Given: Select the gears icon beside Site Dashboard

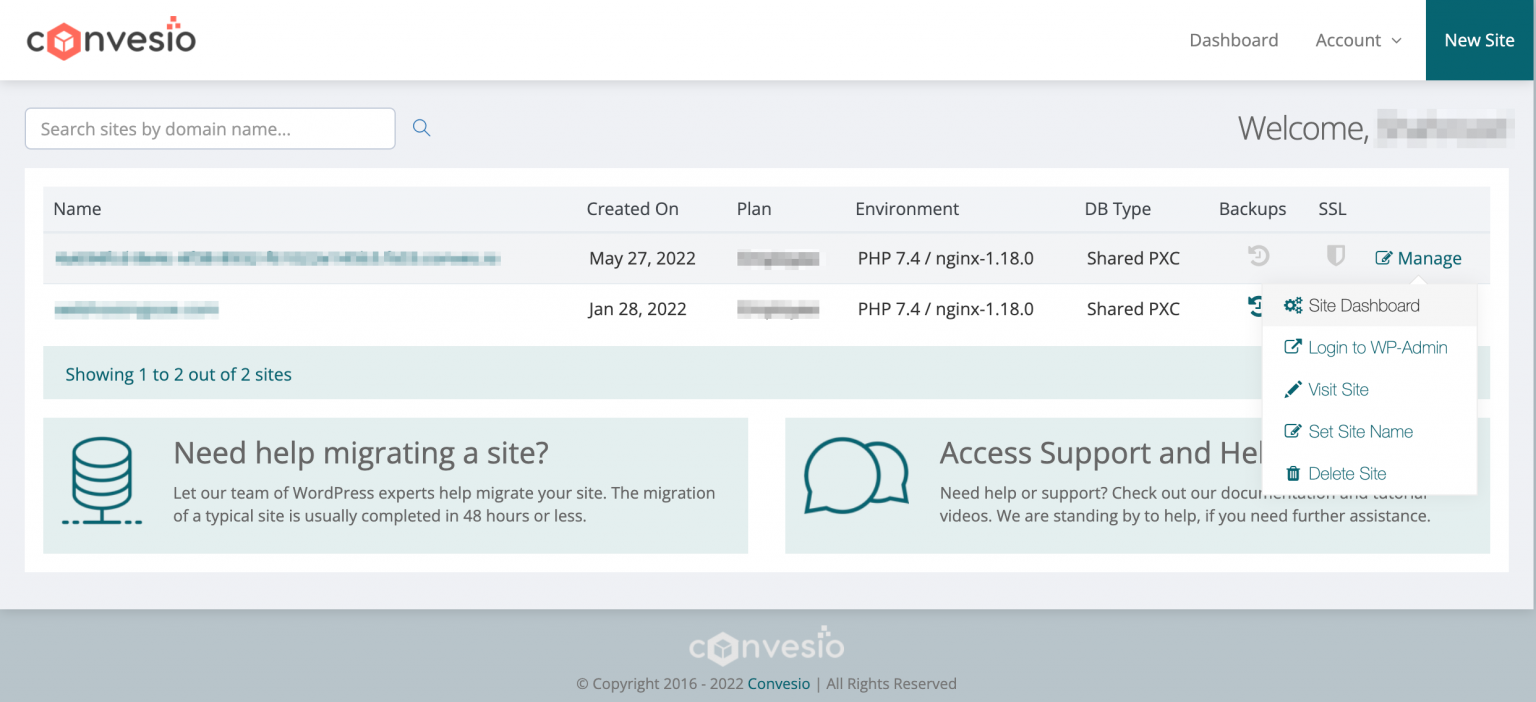Looking at the screenshot, I should [x=1294, y=305].
